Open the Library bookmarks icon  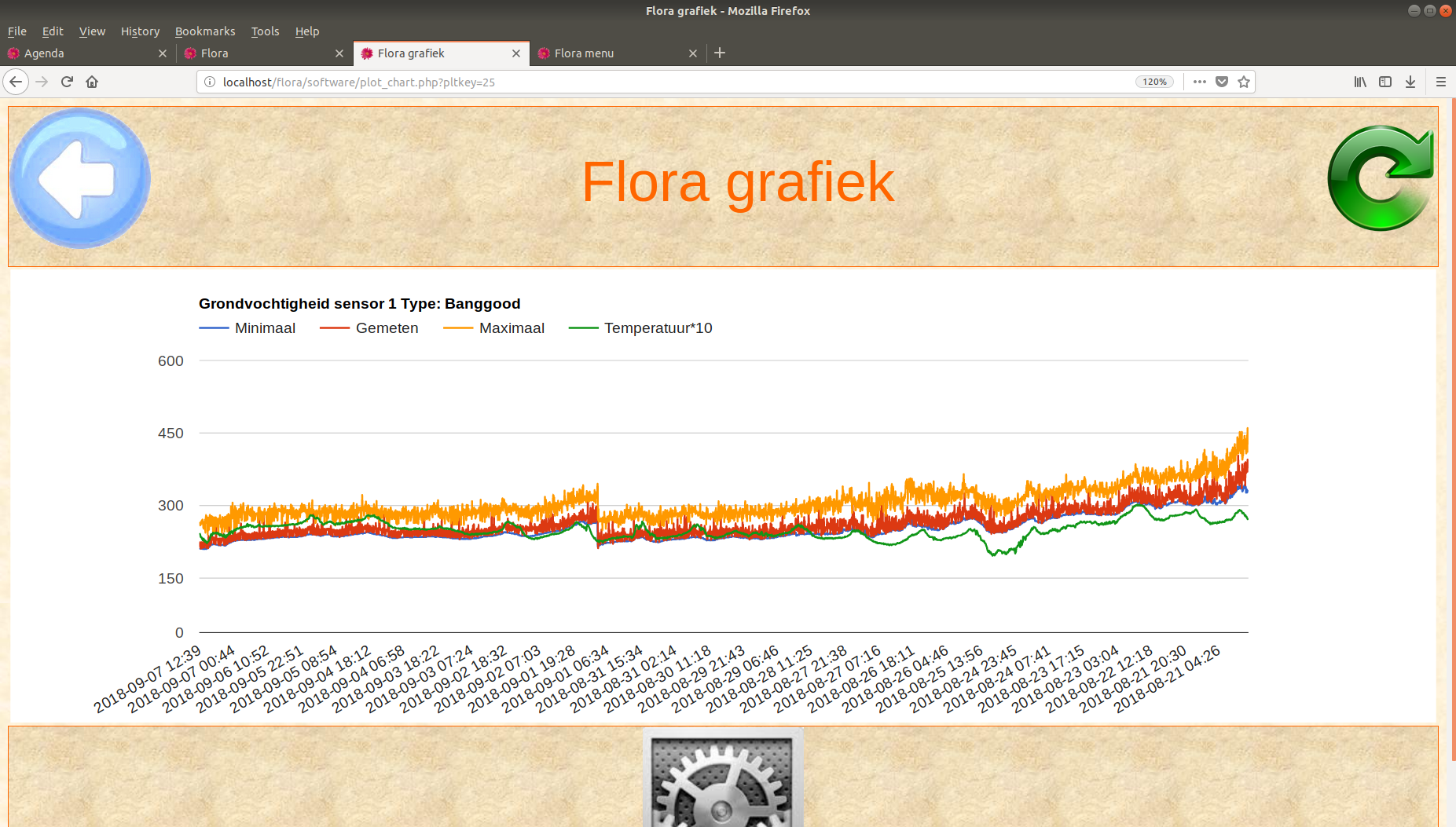(x=1360, y=82)
